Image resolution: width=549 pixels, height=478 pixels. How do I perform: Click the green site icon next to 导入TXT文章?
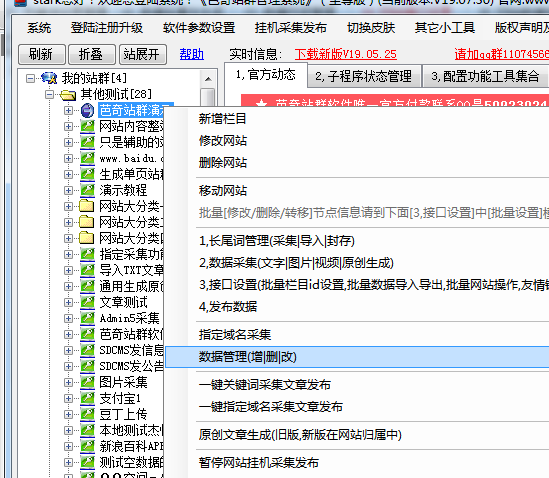[x=87, y=270]
